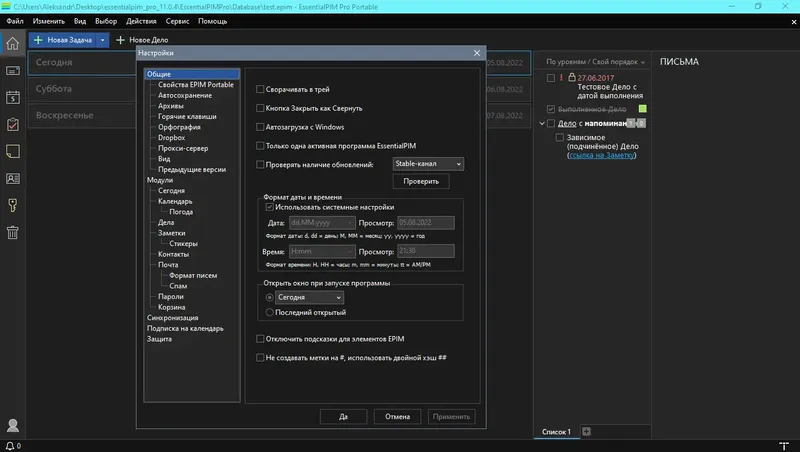Click the Новая Задача button

pyautogui.click(x=63, y=40)
